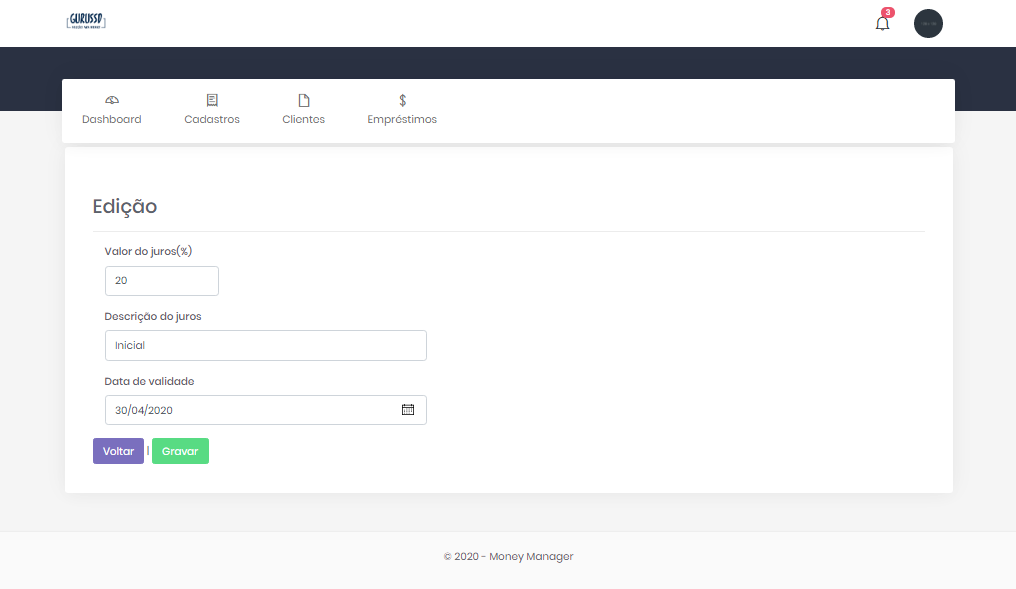
Task: Click the Descrição do juros text field
Action: click(x=265, y=345)
